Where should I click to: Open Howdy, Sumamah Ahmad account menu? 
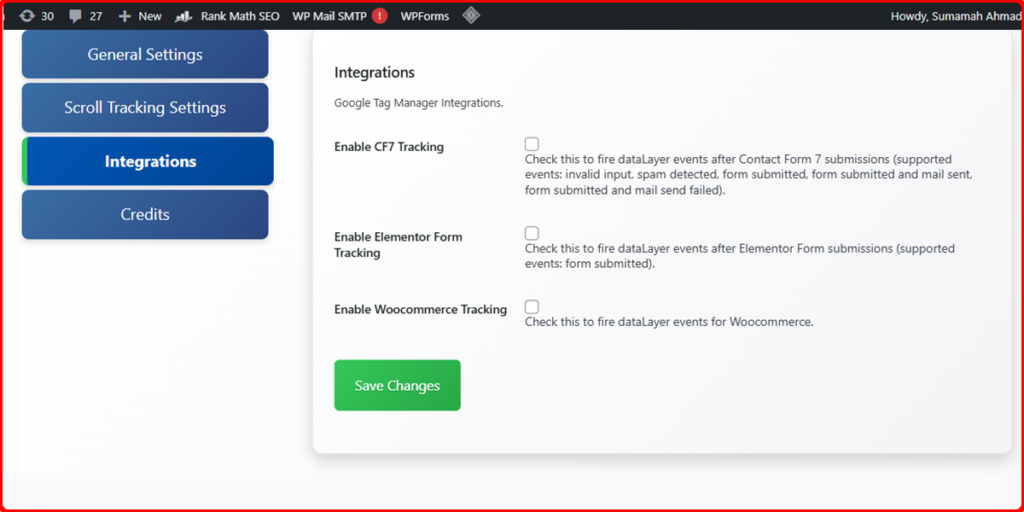click(x=955, y=16)
